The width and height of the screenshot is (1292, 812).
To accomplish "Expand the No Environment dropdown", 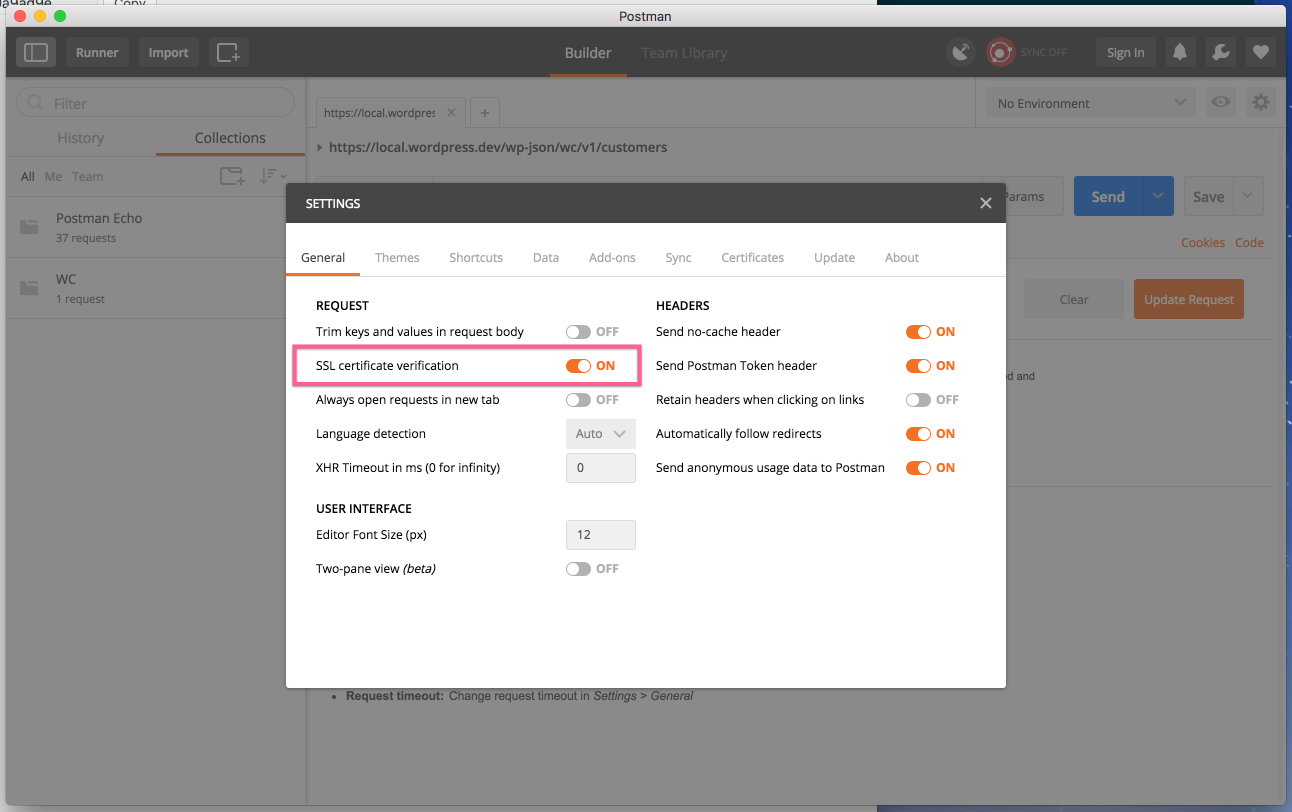I will point(1090,103).
